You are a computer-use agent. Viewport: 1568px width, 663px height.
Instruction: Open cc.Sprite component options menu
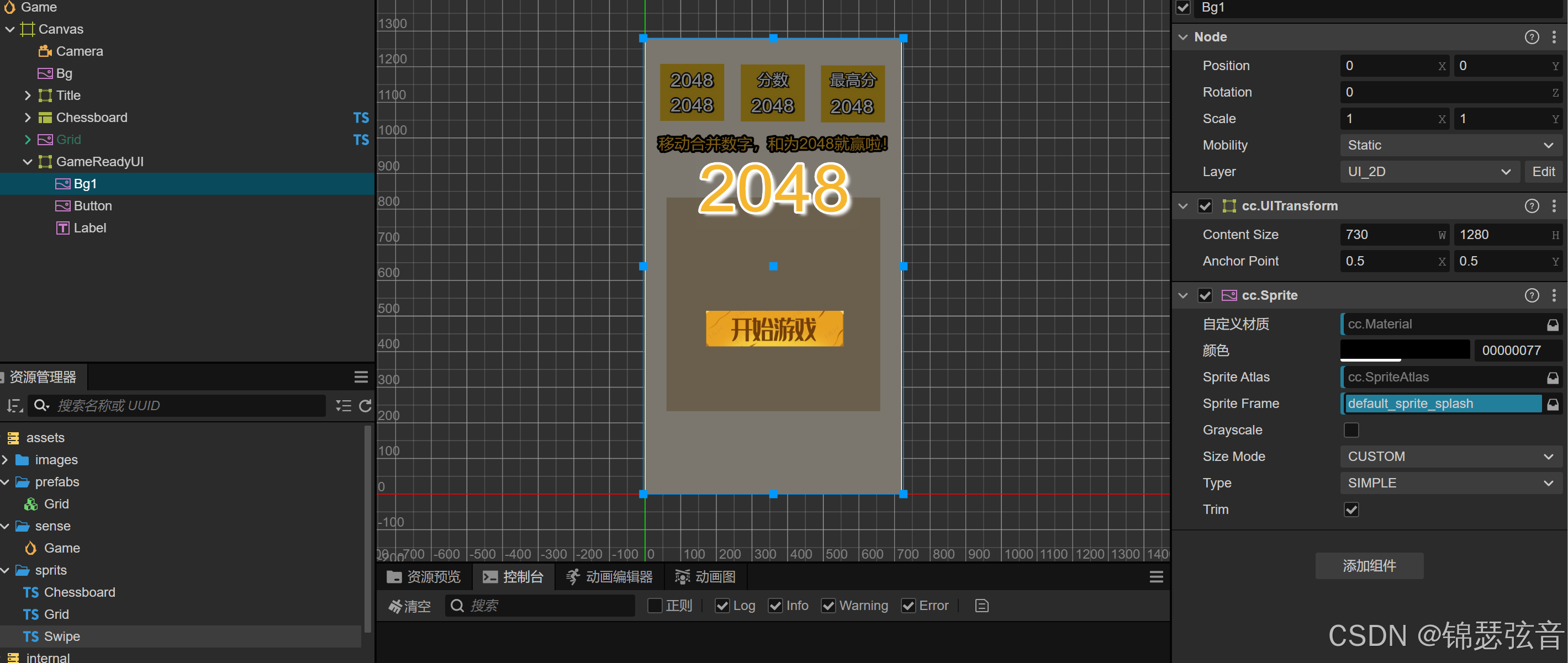pyautogui.click(x=1554, y=295)
